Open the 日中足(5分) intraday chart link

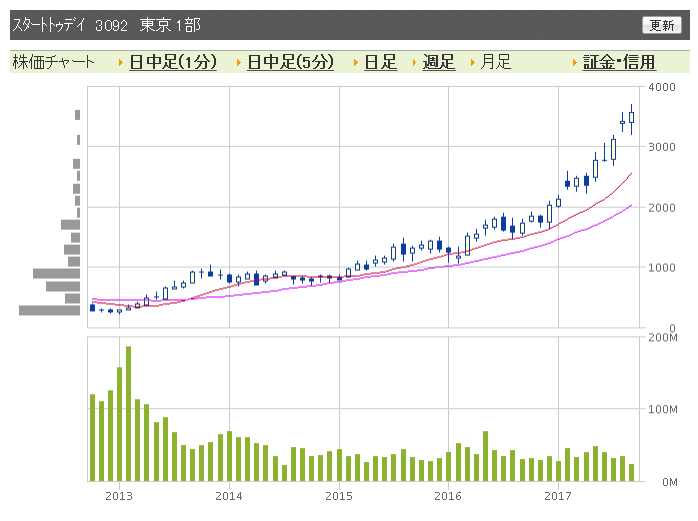(x=290, y=62)
